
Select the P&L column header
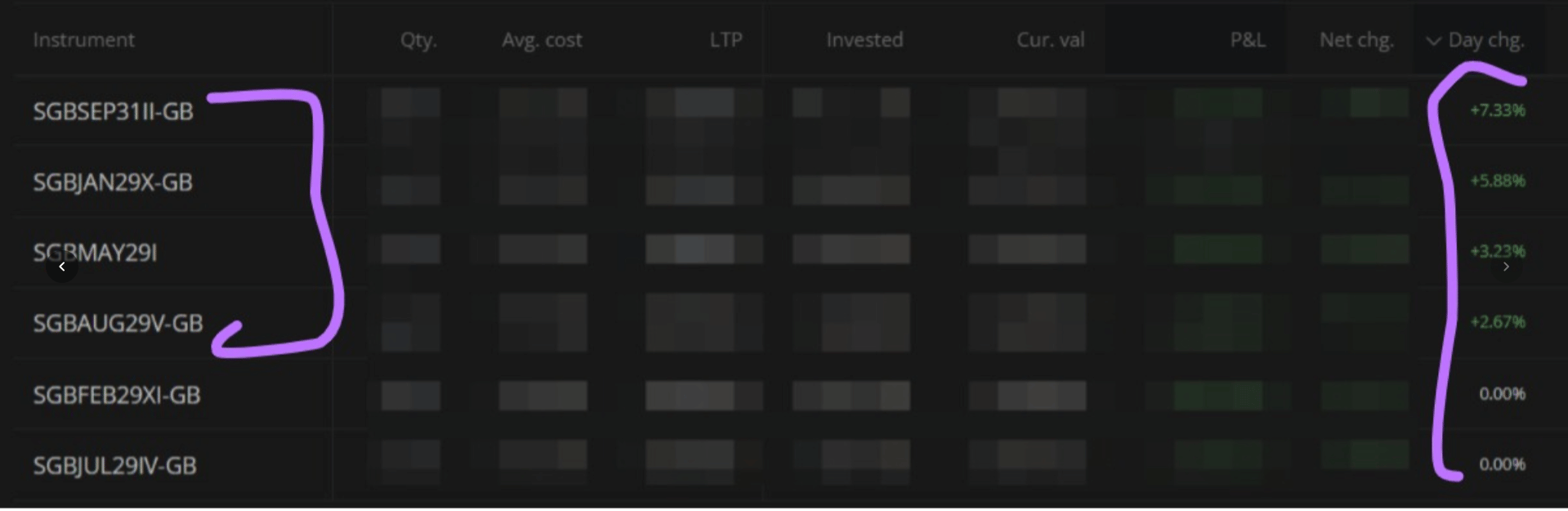[1248, 40]
